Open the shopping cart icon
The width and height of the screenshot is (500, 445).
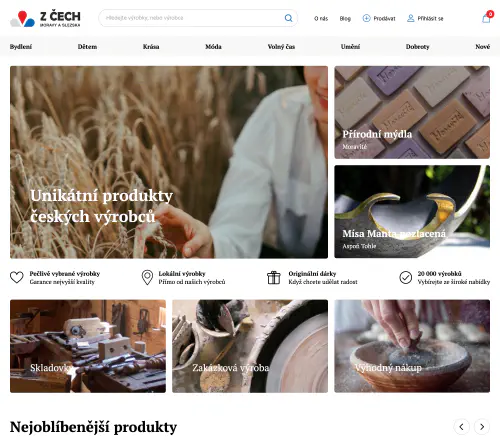tap(486, 18)
